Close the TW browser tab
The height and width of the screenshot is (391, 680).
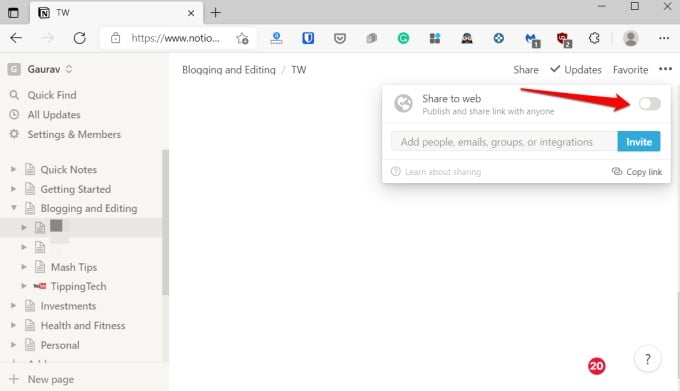[191, 13]
